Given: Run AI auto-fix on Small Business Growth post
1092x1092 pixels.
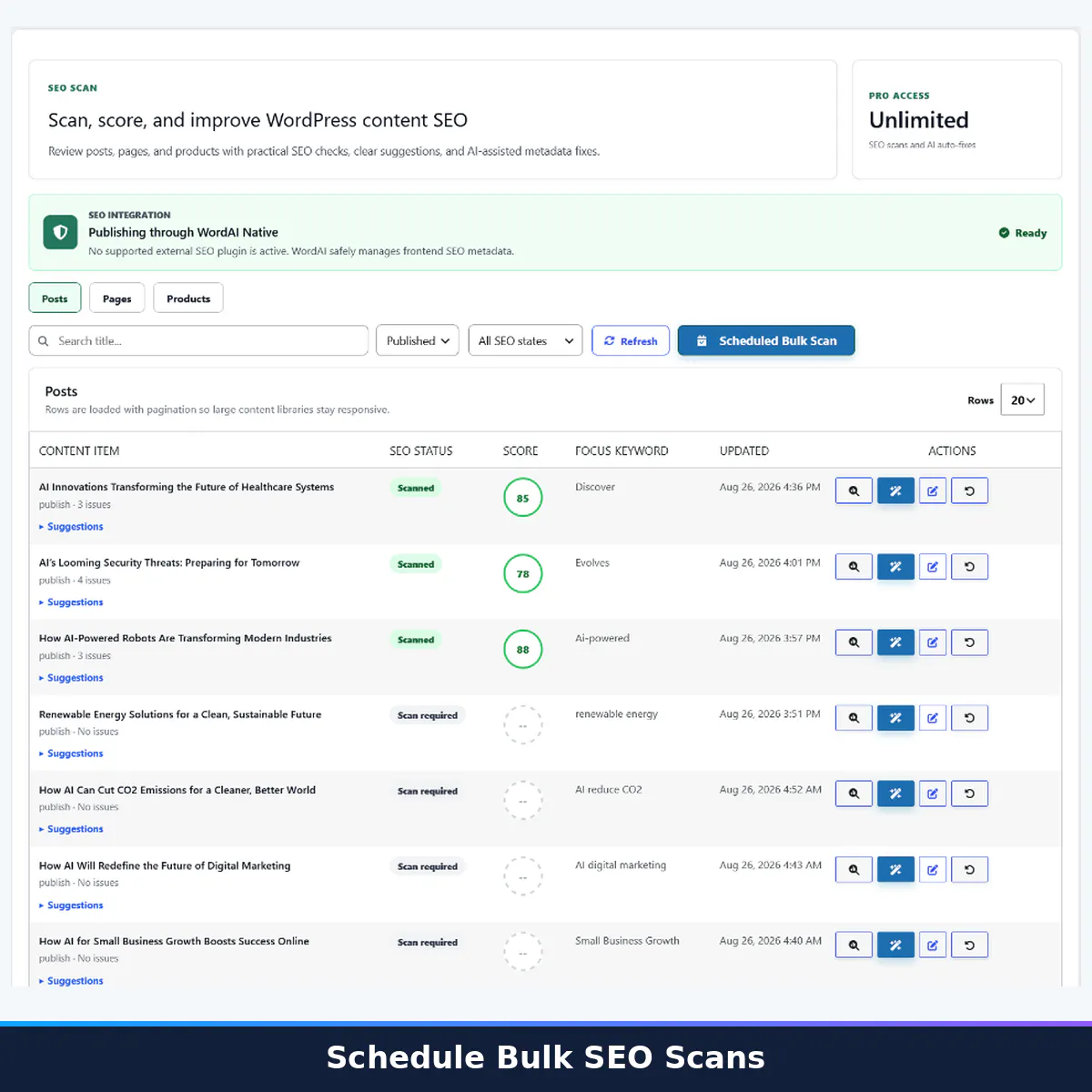Looking at the screenshot, I should tap(895, 945).
